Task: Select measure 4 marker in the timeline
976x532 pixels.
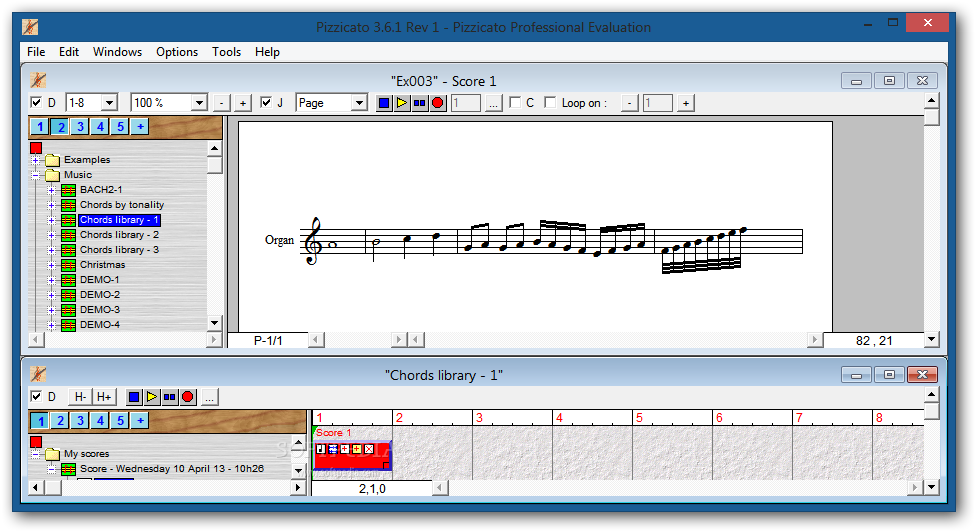Action: click(x=559, y=418)
